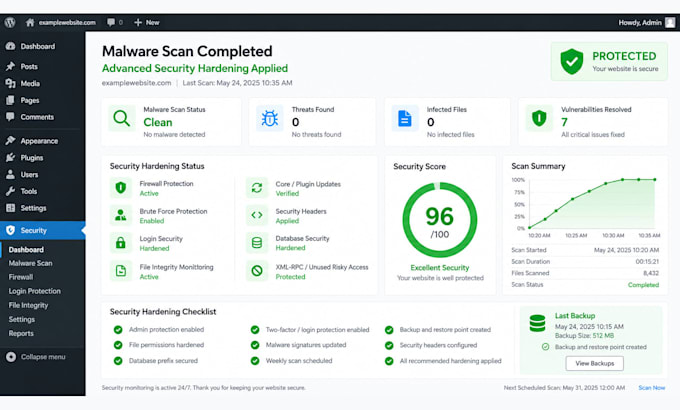Image resolution: width=680 pixels, height=410 pixels.
Task: Open File Integrity submenu item
Action: [x=28, y=305]
